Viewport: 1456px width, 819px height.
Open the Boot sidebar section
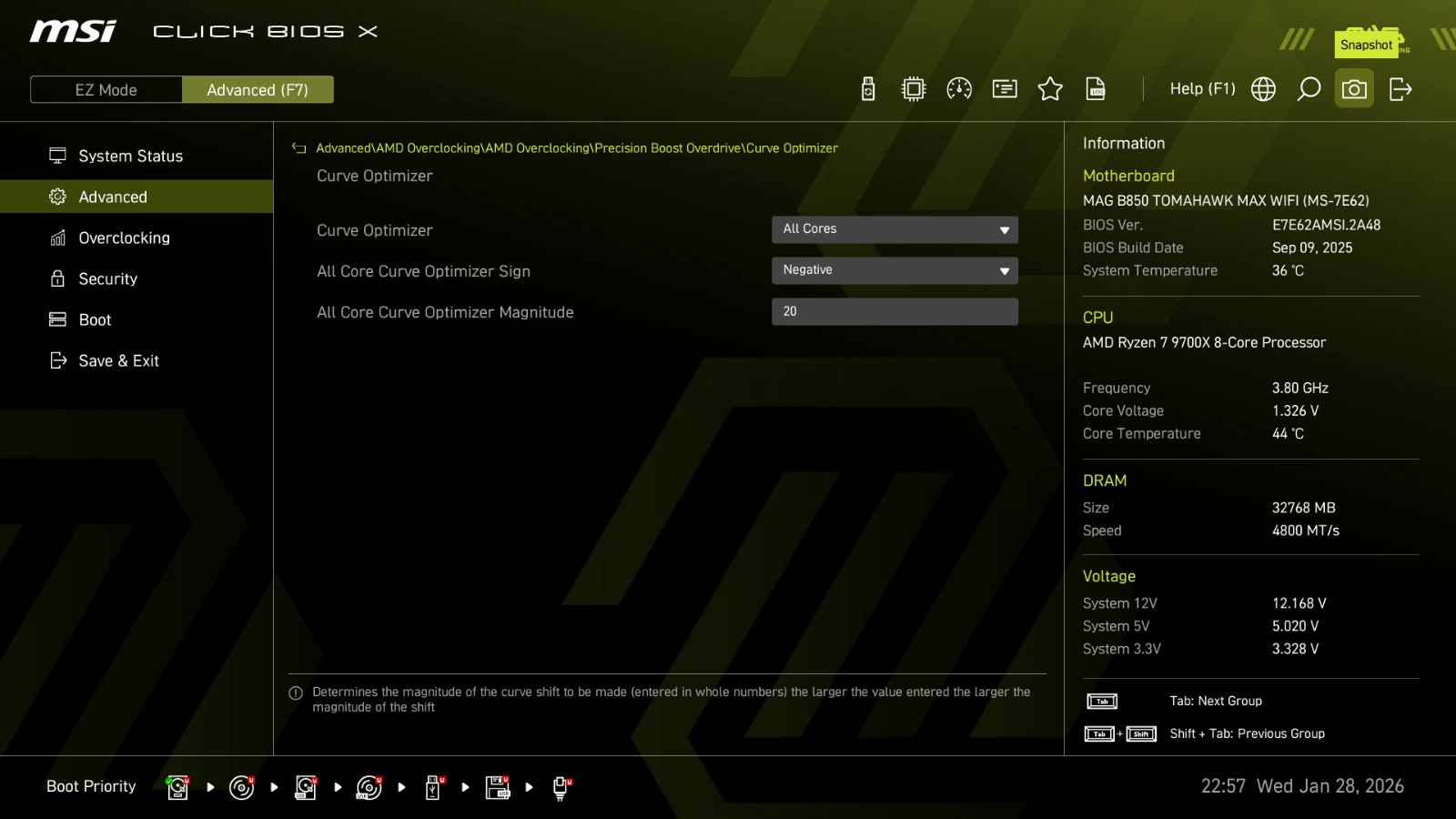[136, 320]
